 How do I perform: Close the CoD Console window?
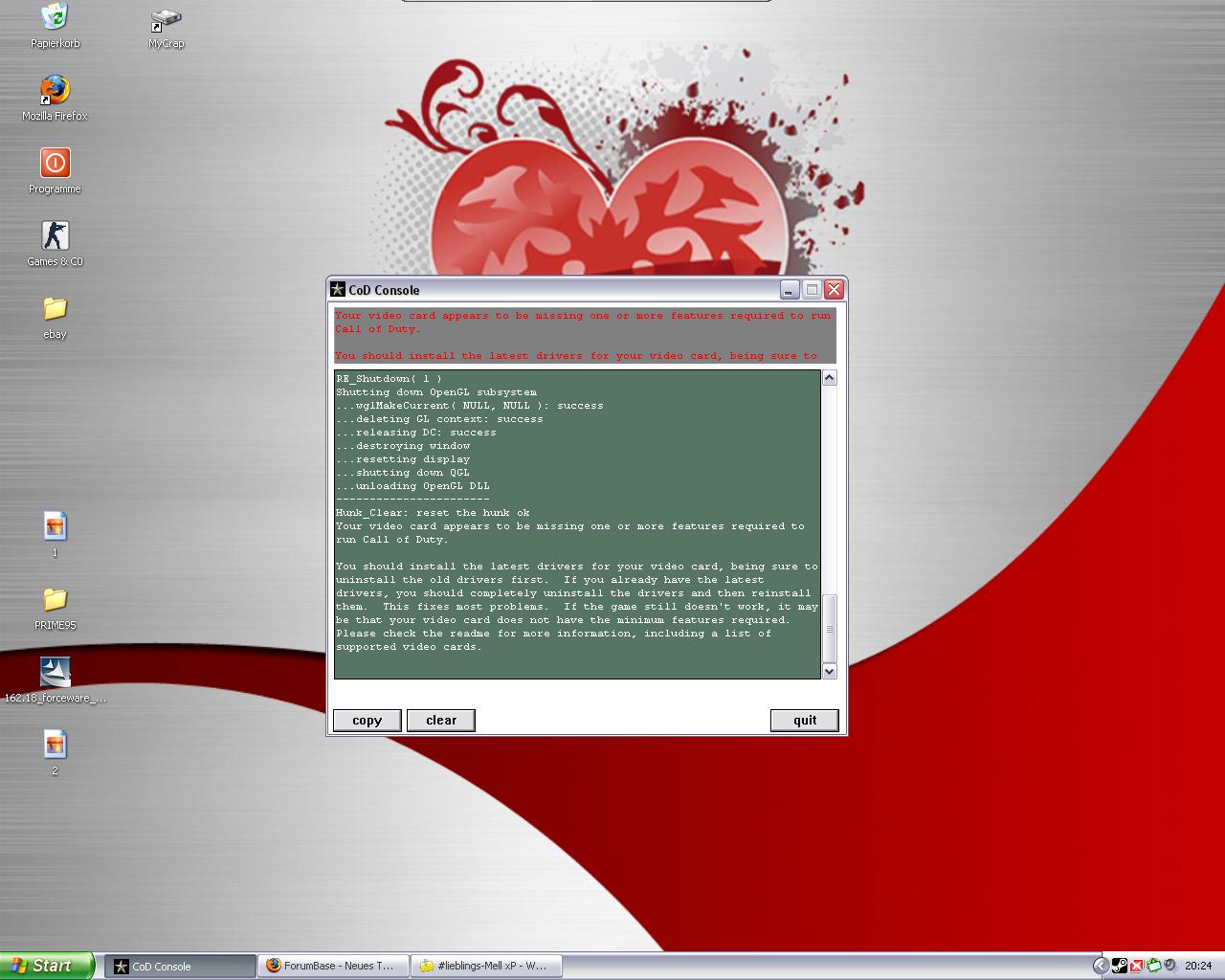[834, 289]
